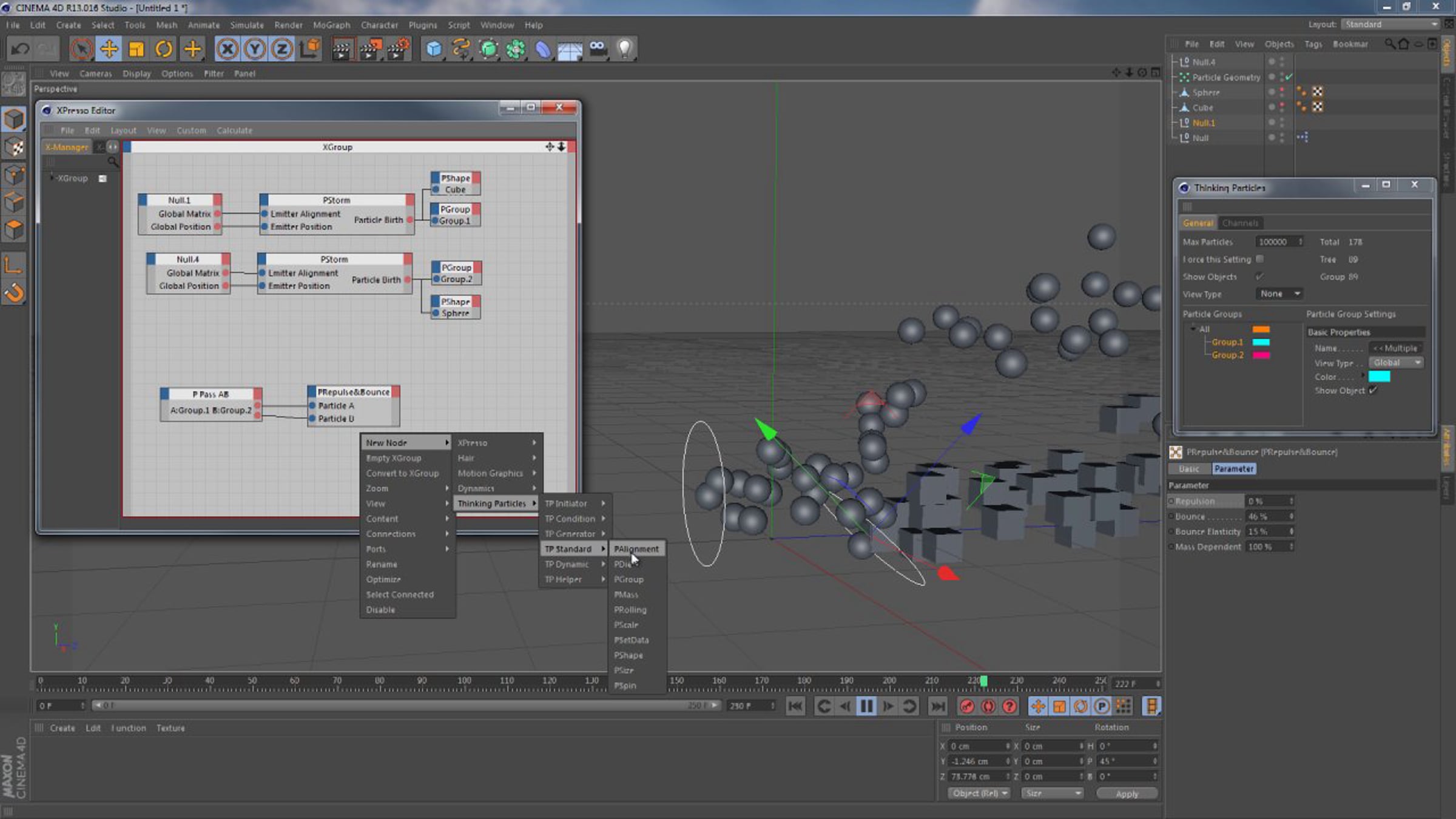The image size is (1456, 819).
Task: Select the Rotate tool
Action: click(164, 49)
